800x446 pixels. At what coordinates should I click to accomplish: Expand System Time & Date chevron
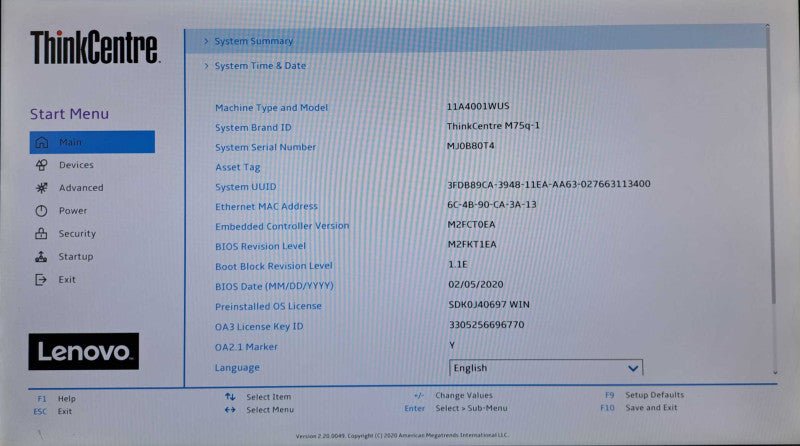pos(206,66)
